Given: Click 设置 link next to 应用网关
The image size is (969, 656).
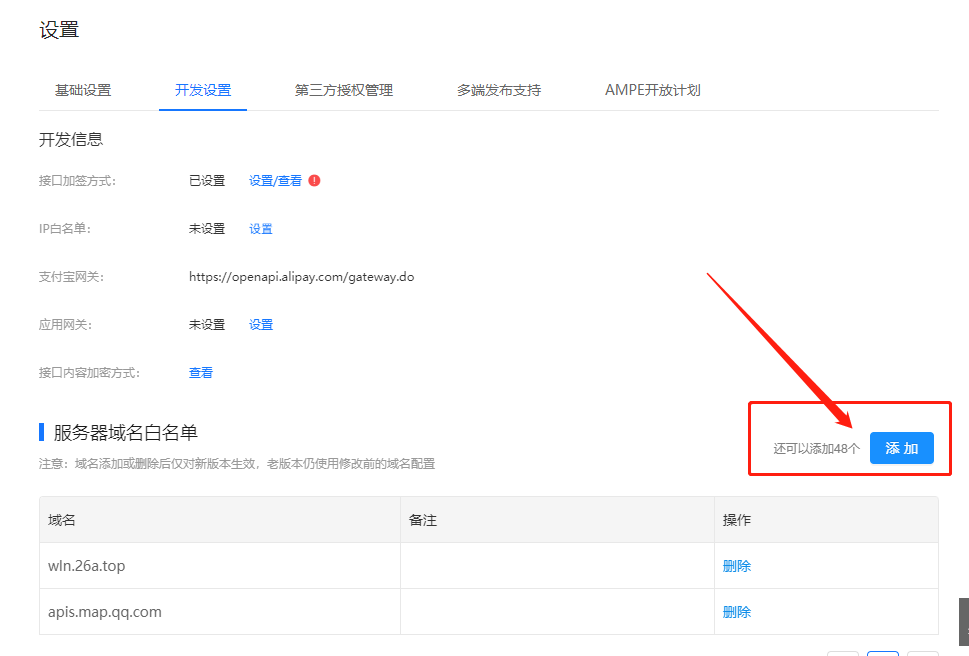Looking at the screenshot, I should click(261, 325).
